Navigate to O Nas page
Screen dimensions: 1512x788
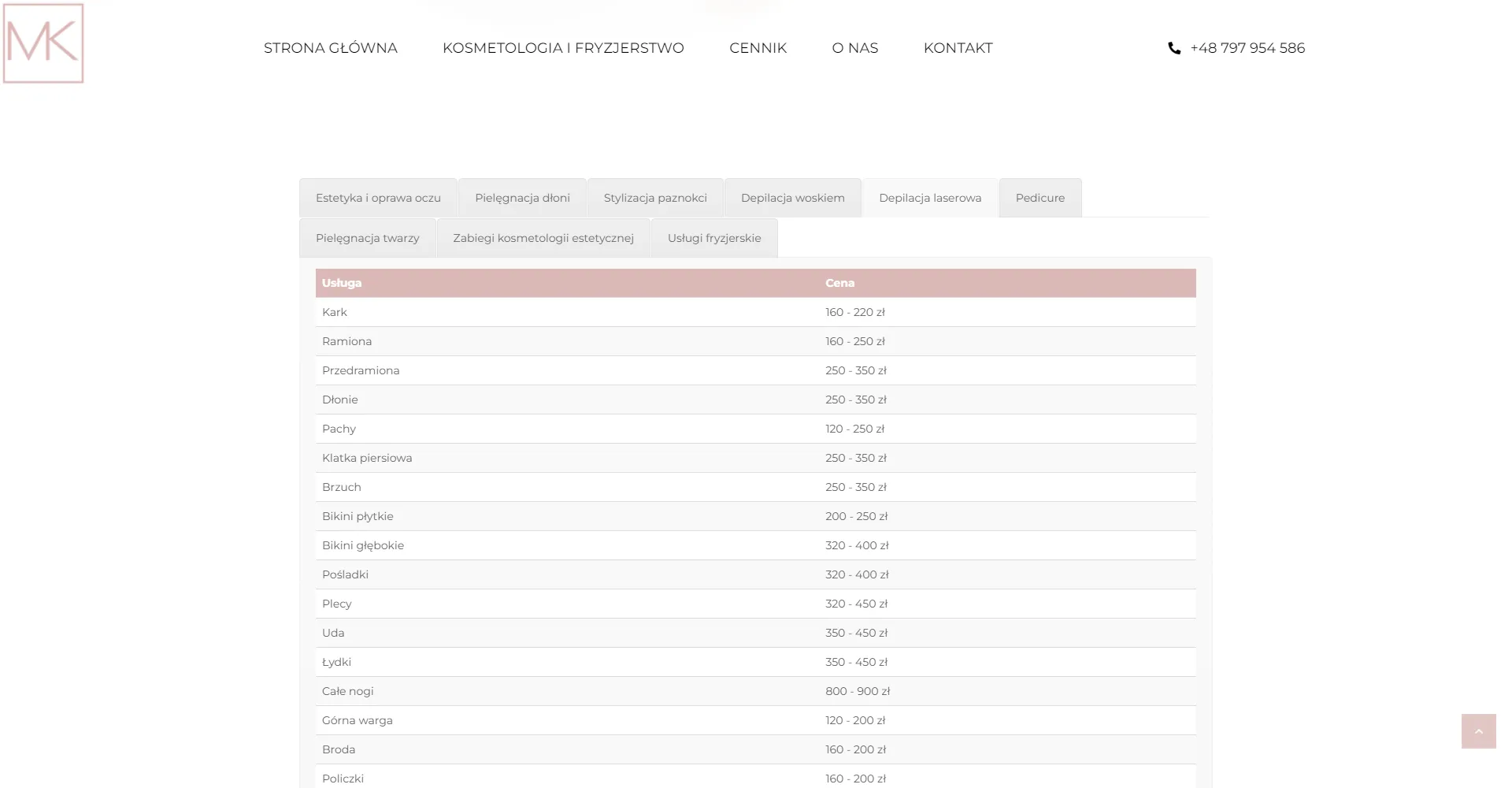tap(854, 48)
